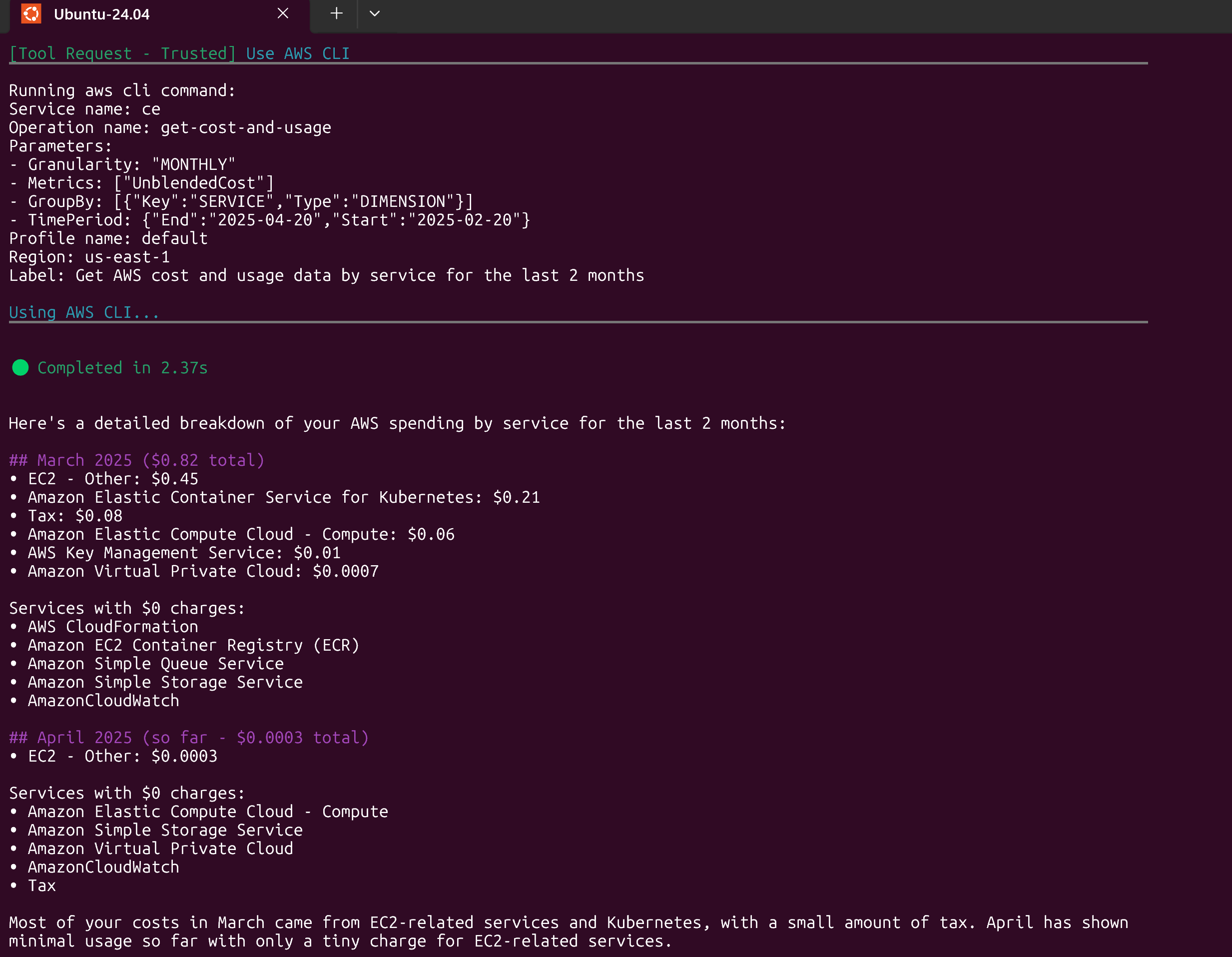This screenshot has width=1232, height=957.
Task: Click the Using AWS CLI... line
Action: [84, 312]
